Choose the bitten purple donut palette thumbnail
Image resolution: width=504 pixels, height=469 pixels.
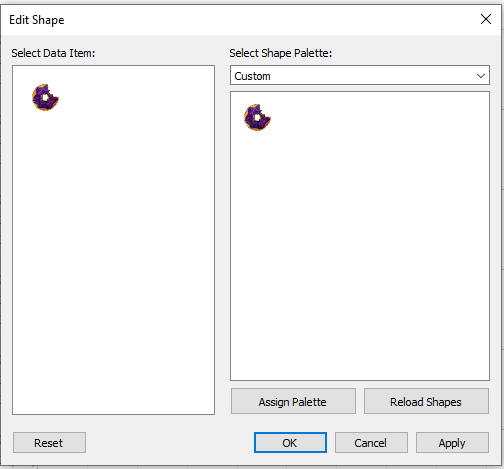tap(257, 117)
